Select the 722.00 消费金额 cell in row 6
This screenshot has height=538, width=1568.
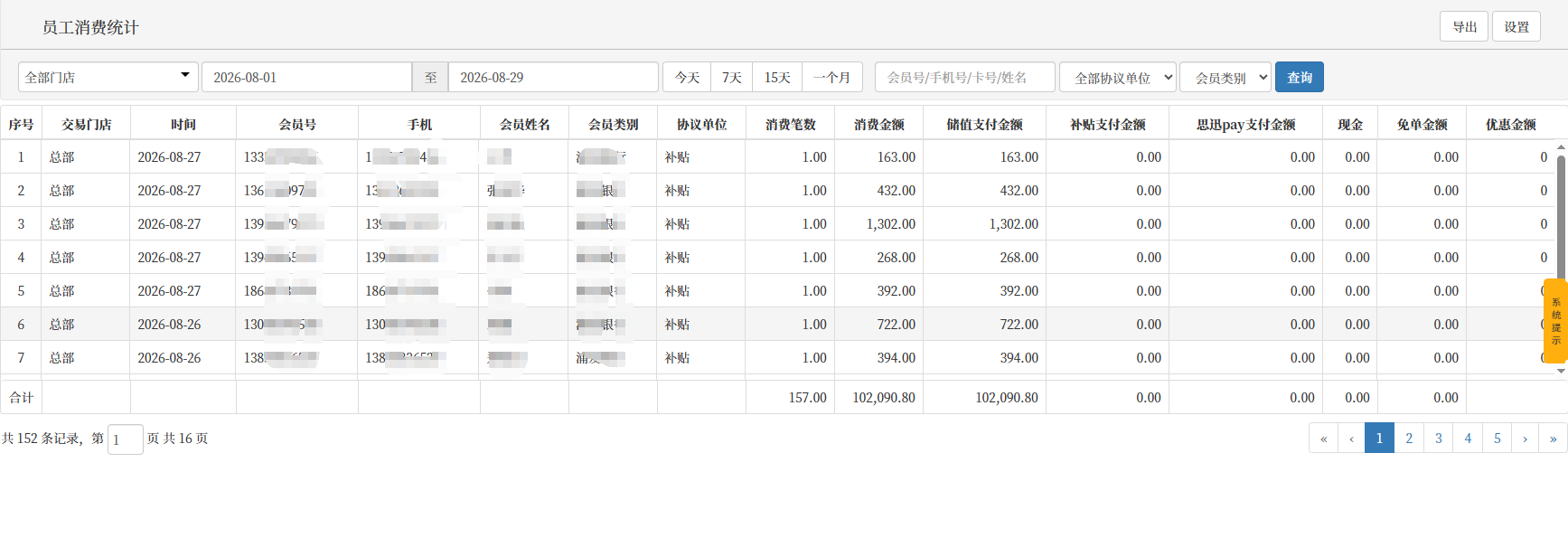point(879,325)
